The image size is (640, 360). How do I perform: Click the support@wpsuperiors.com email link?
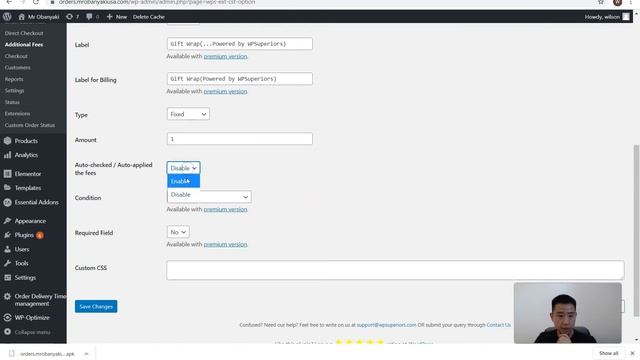[386, 325]
